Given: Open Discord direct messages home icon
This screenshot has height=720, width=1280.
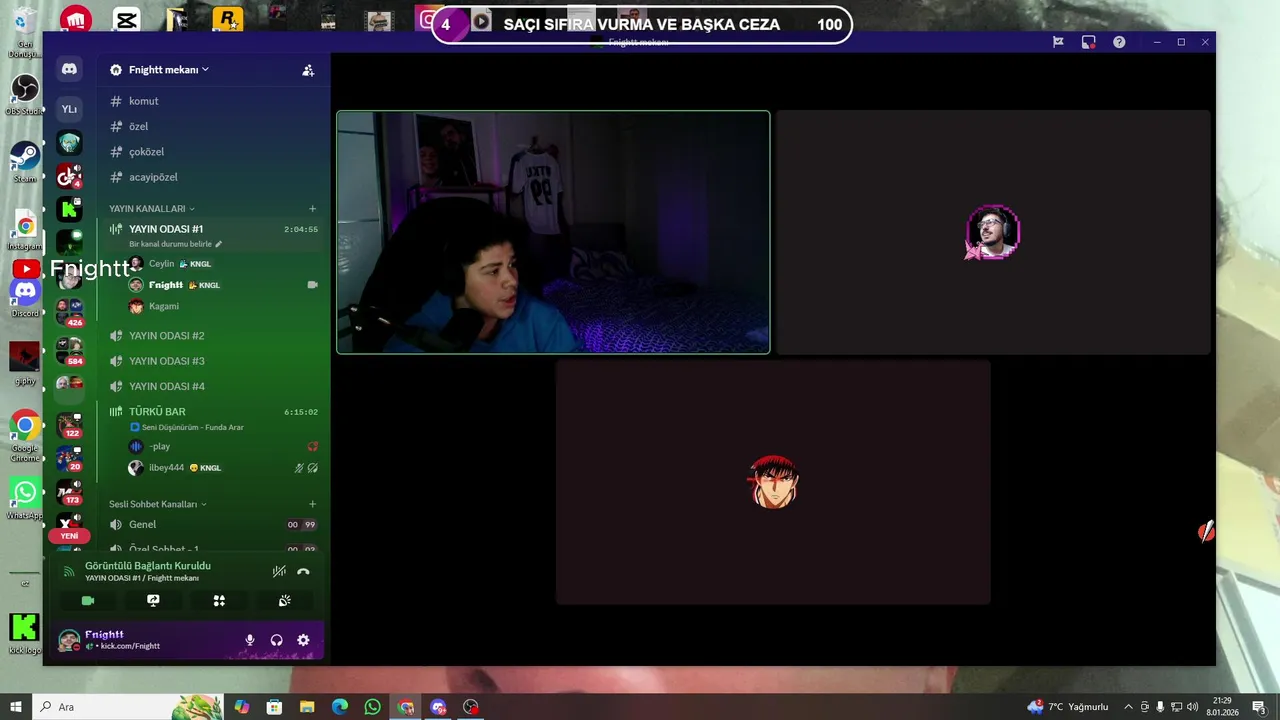Looking at the screenshot, I should coord(69,69).
